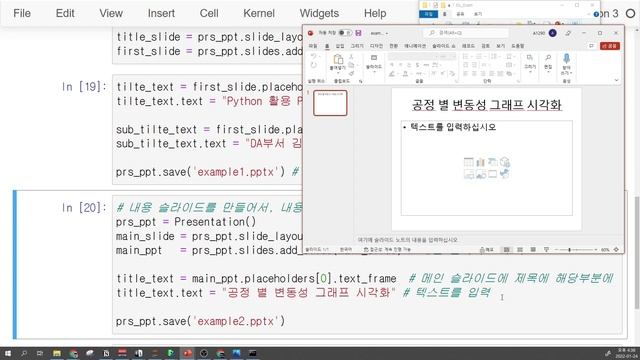Click the Paste clipboard icon

(x=338, y=60)
